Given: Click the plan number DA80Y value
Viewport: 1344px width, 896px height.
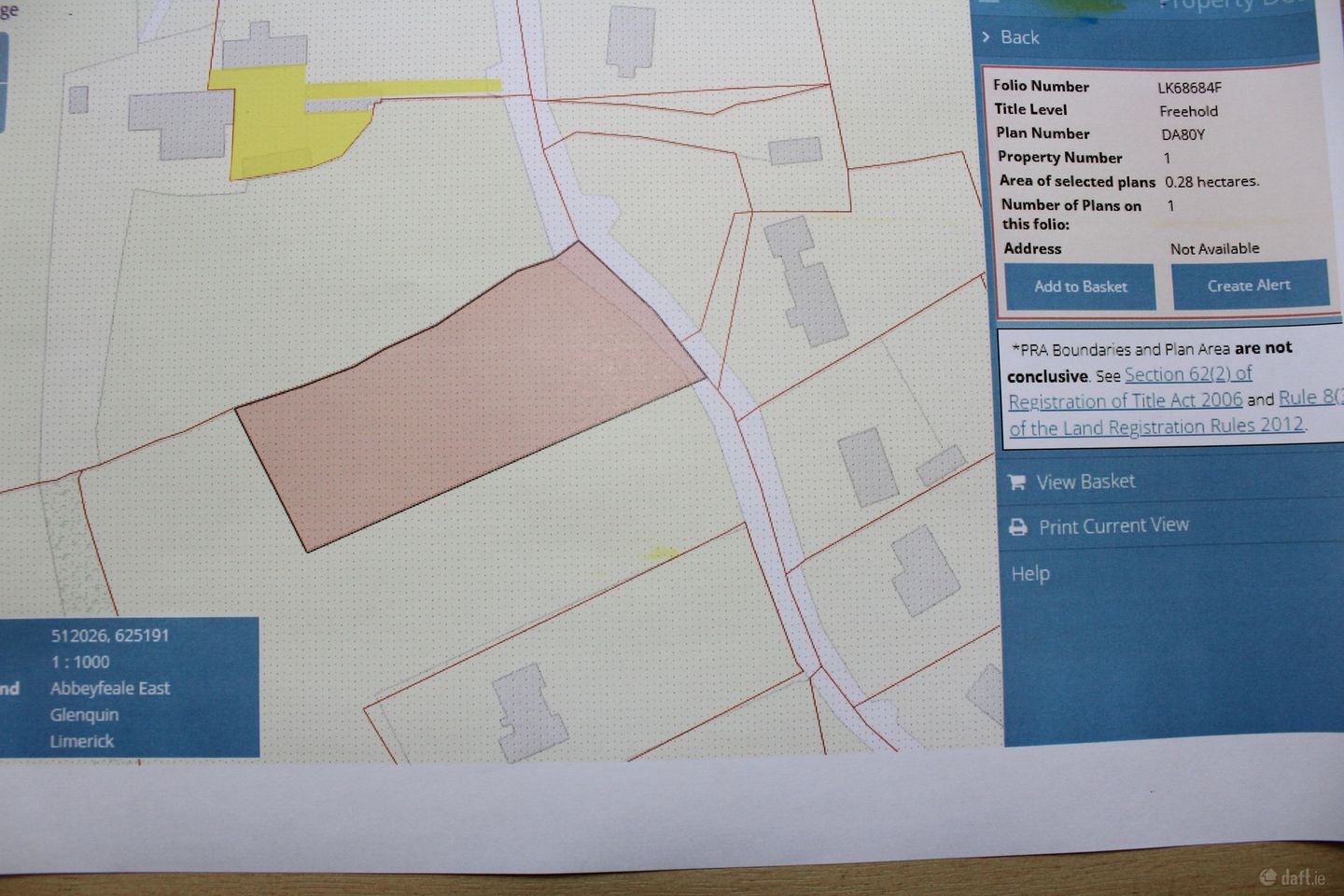Looking at the screenshot, I should (1183, 134).
